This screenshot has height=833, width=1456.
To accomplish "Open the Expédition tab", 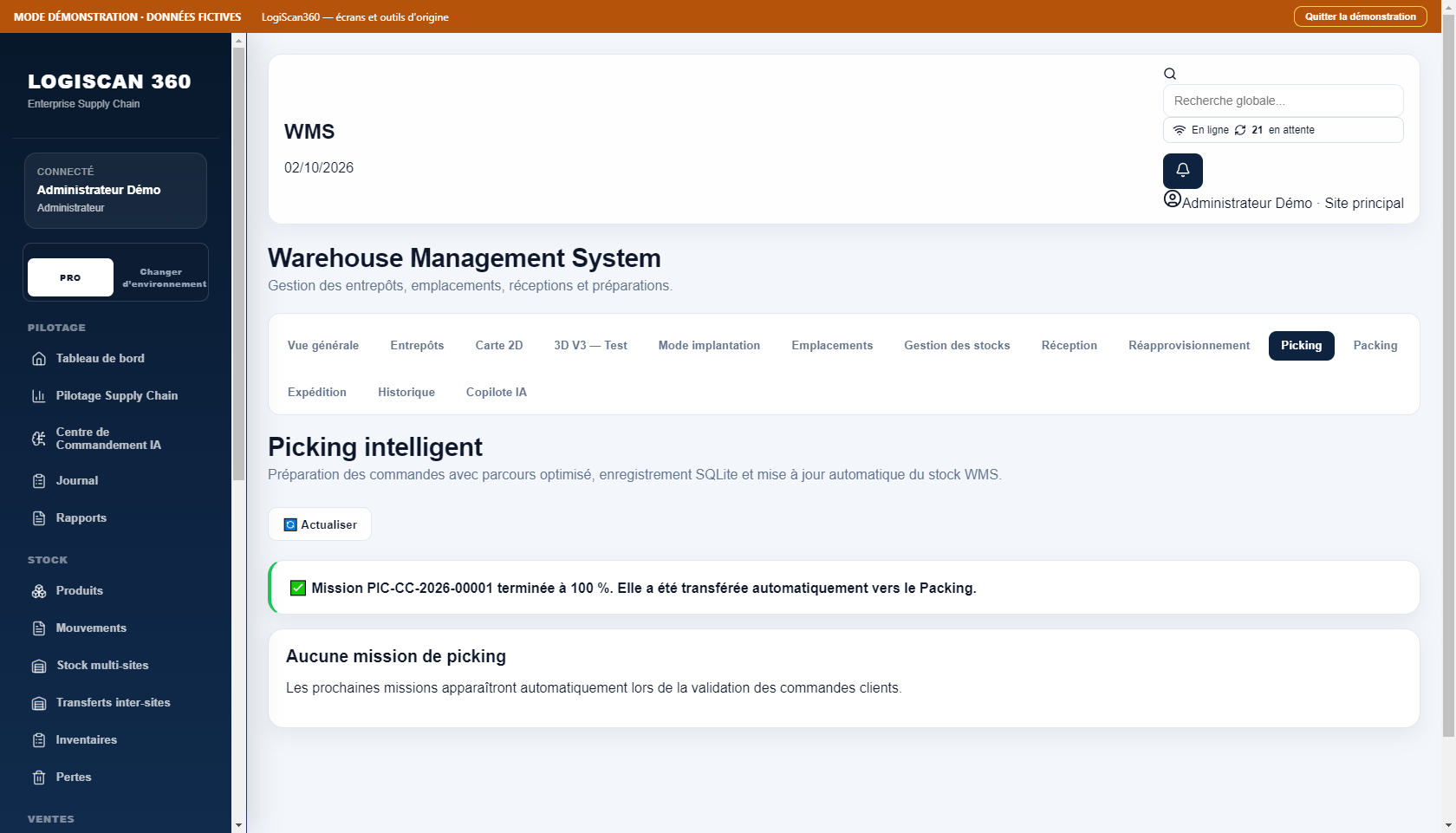I will click(317, 392).
